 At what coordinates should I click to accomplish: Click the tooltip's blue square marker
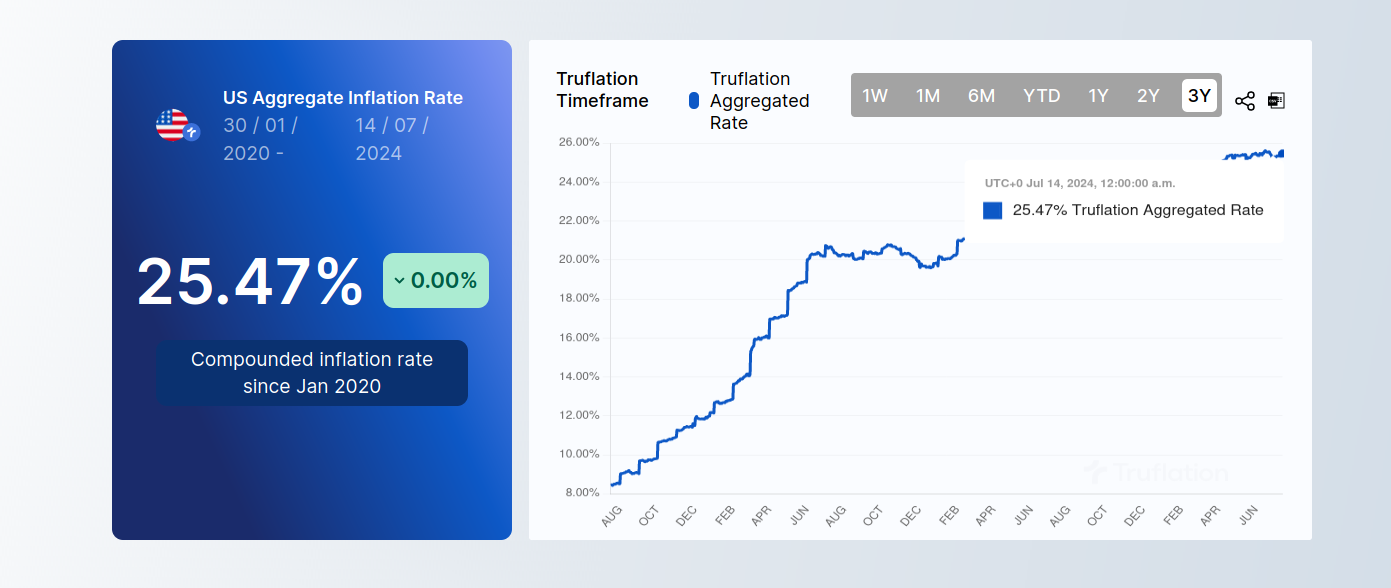pyautogui.click(x=993, y=210)
